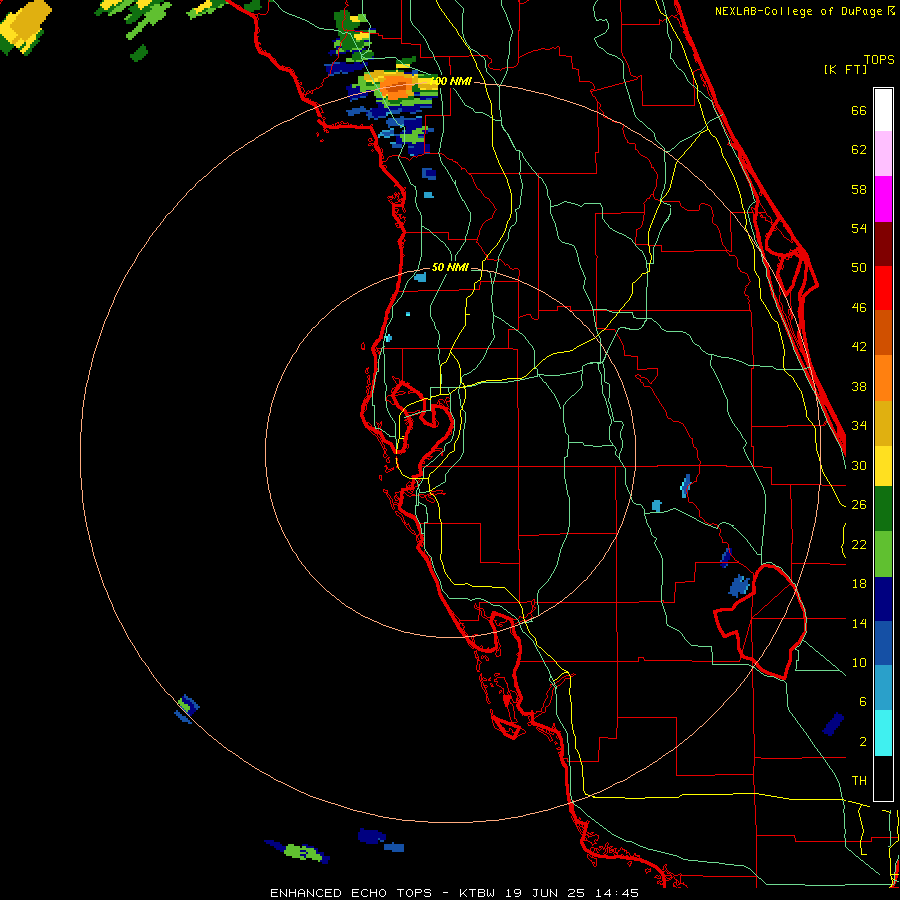
Task: Click the legend value 10
Action: point(859,662)
